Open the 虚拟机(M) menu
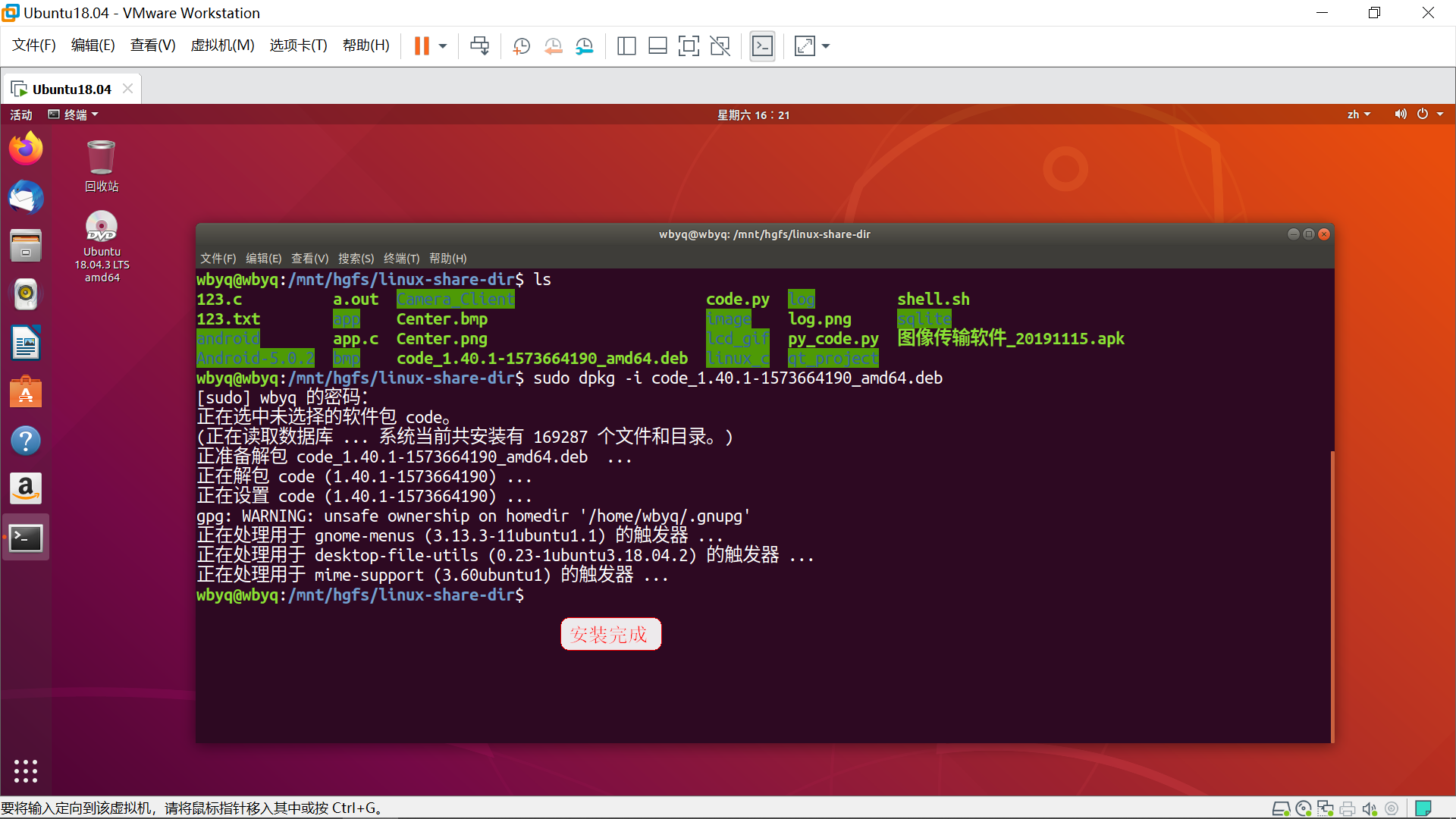The height and width of the screenshot is (819, 1456). pyautogui.click(x=222, y=45)
